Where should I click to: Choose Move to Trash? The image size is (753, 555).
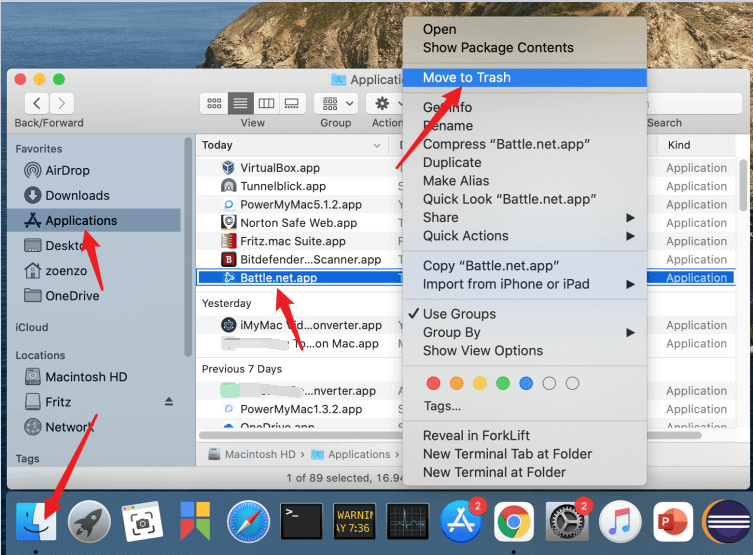[x=524, y=77]
